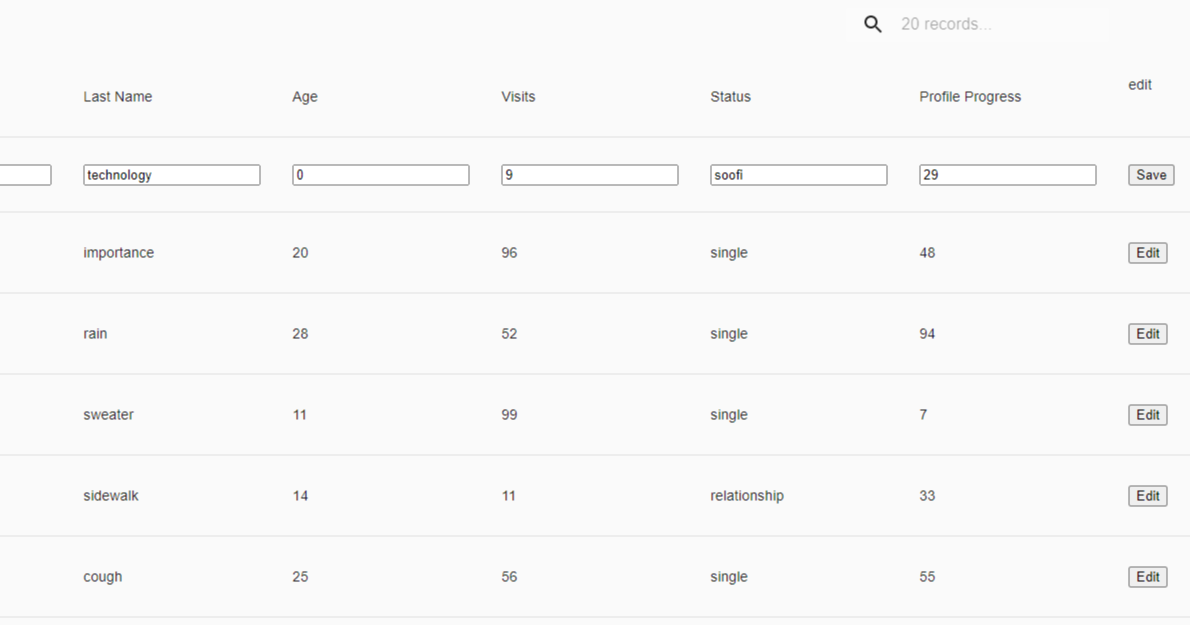Click the search magnifier icon
The height and width of the screenshot is (625, 1190).
tap(873, 25)
